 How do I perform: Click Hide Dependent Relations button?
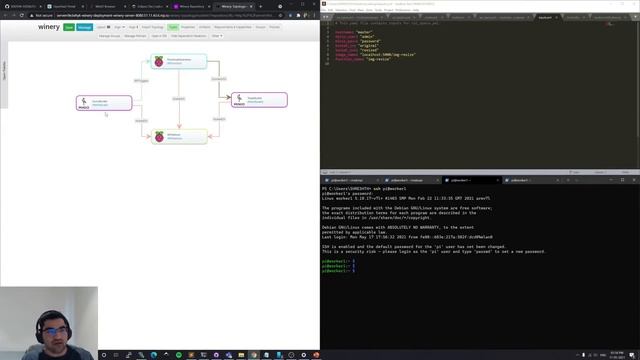click(189, 36)
